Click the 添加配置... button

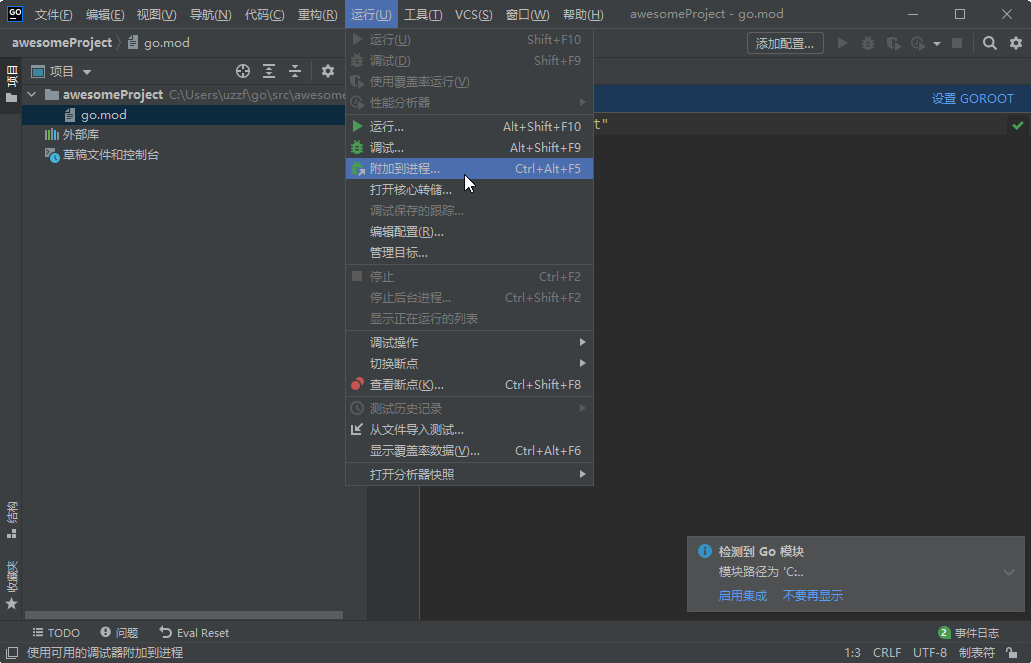click(x=785, y=43)
